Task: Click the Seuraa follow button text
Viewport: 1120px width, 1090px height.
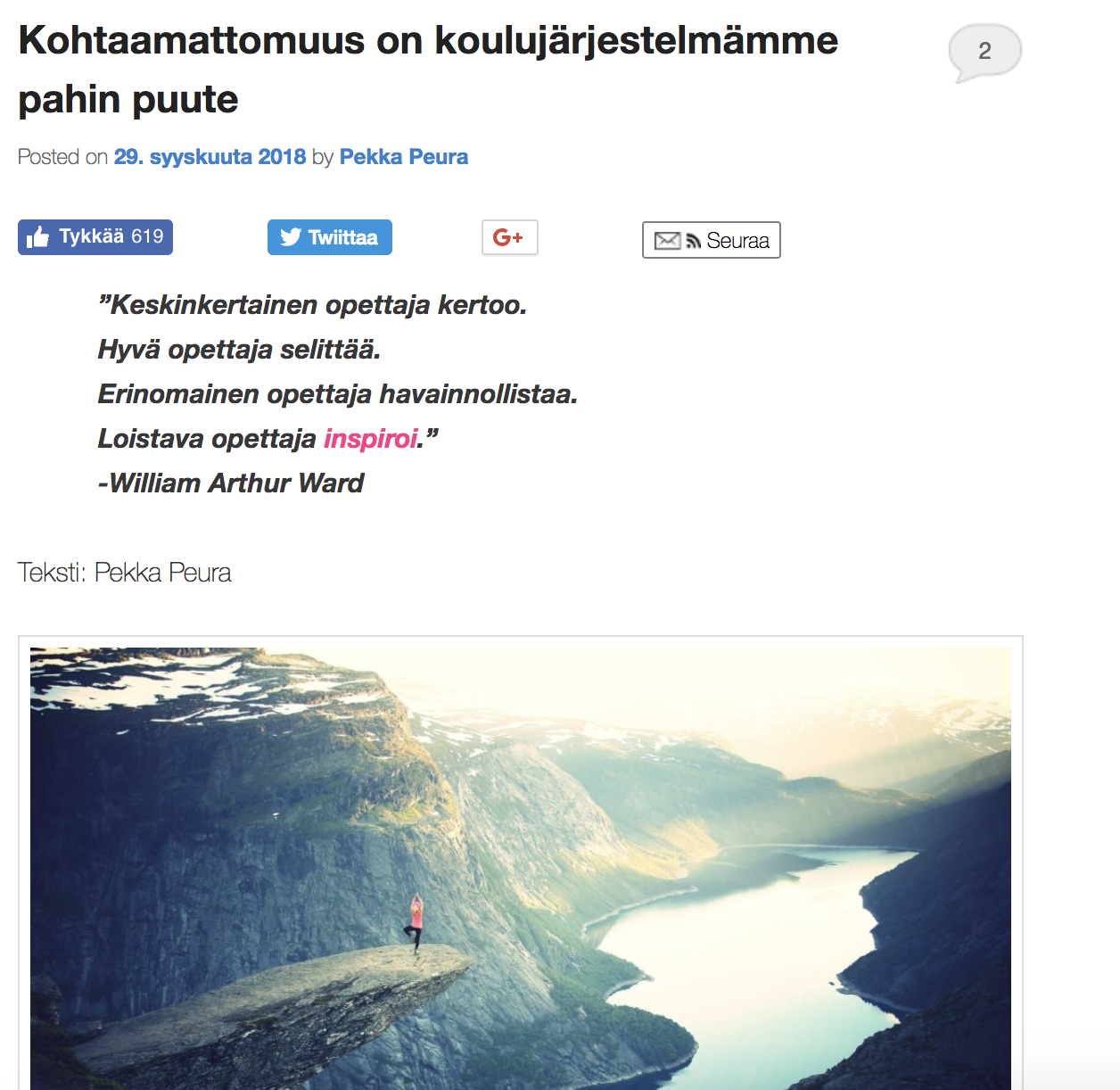Action: [737, 241]
